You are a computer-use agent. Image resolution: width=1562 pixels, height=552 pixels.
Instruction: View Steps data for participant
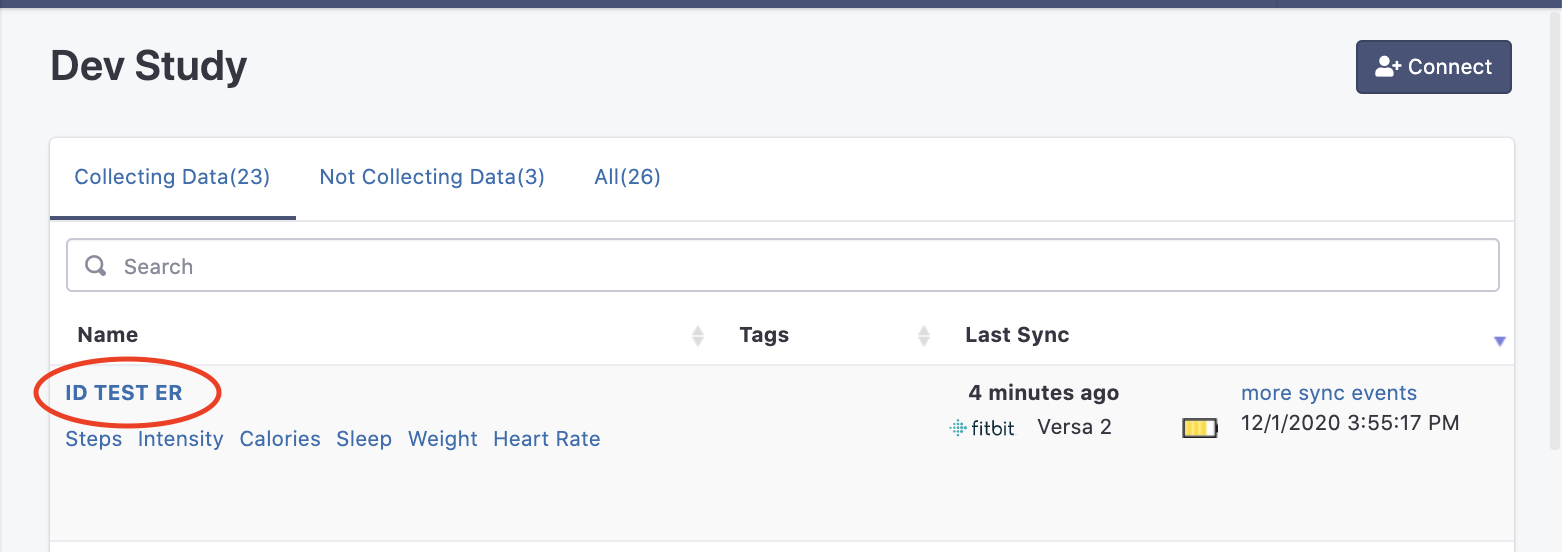click(94, 439)
